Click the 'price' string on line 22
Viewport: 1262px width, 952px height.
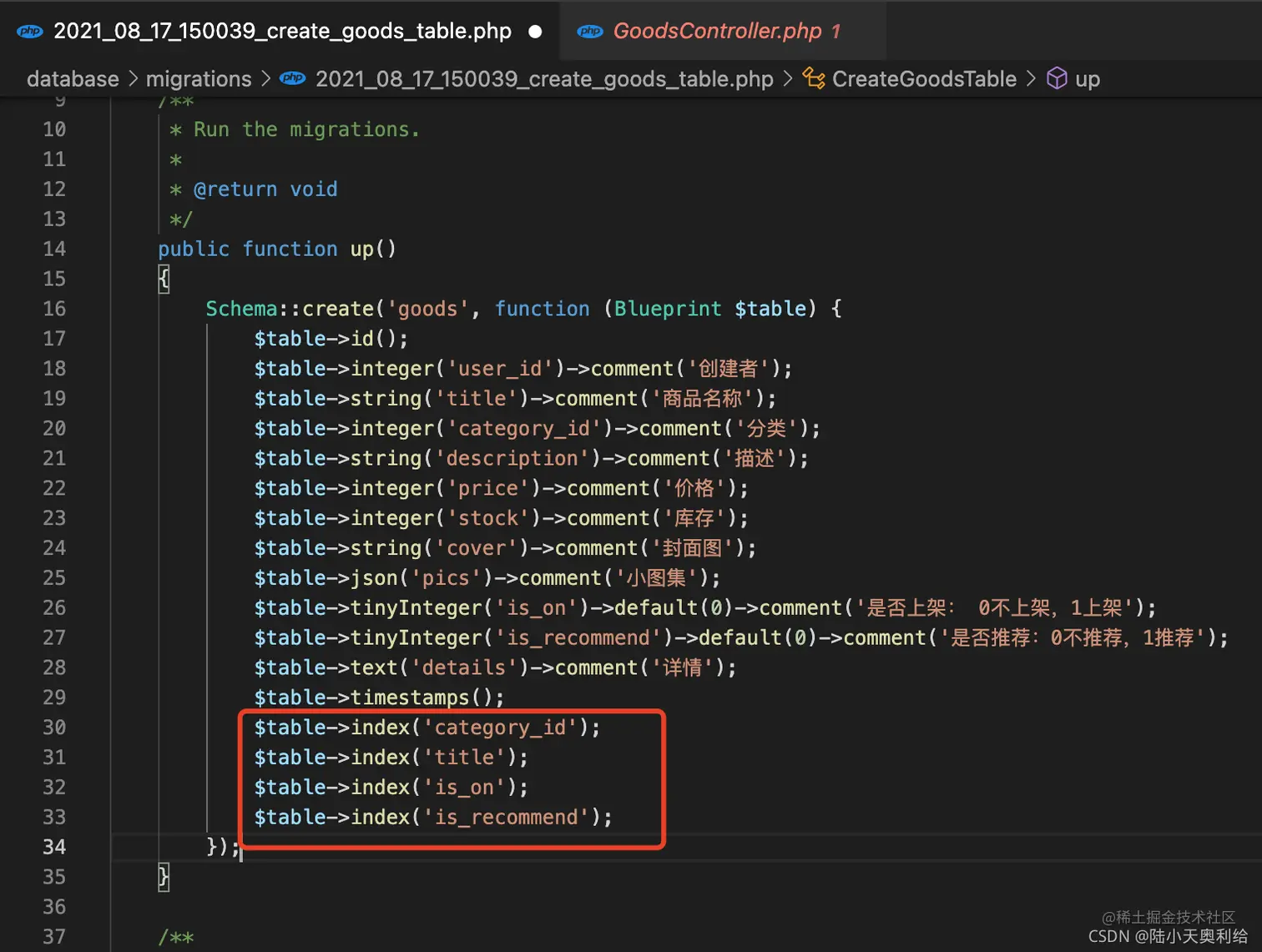point(488,489)
